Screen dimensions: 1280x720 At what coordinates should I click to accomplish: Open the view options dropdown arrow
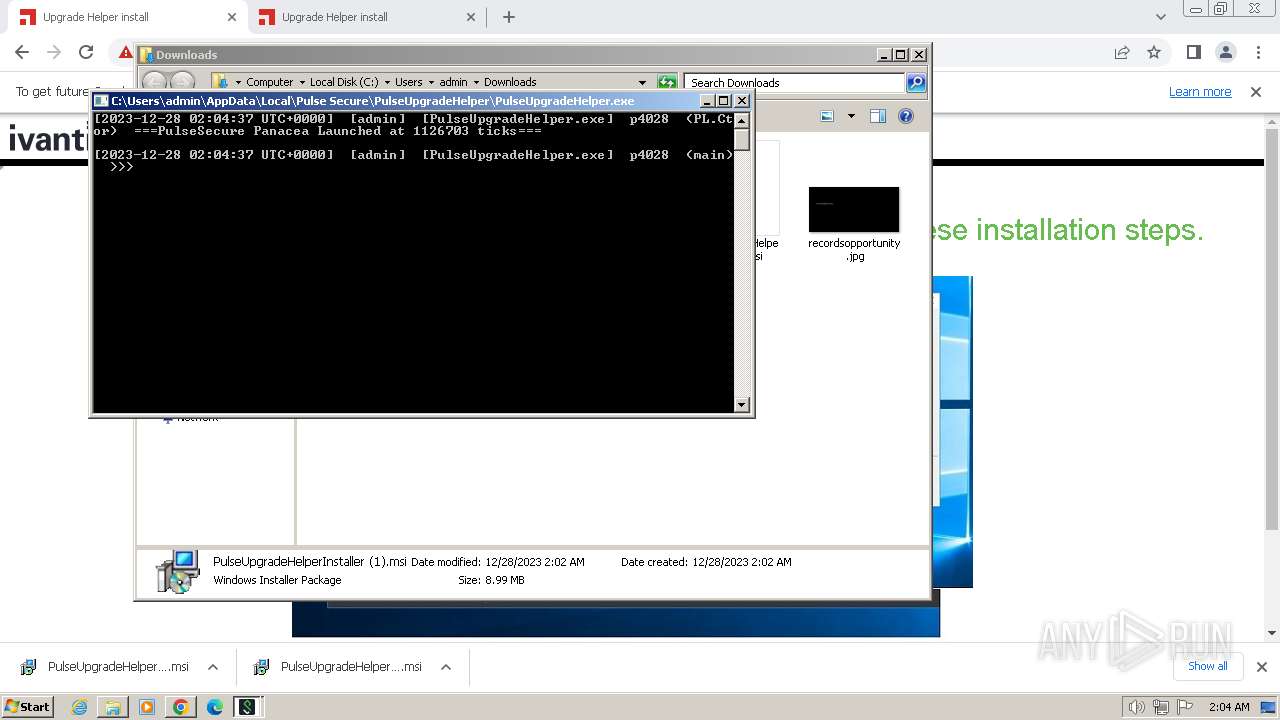point(851,116)
